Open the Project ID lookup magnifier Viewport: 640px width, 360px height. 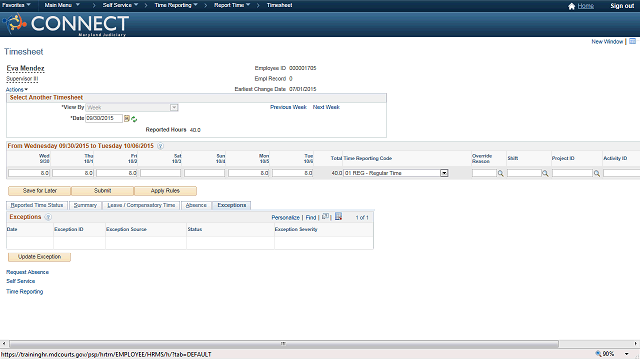point(597,173)
